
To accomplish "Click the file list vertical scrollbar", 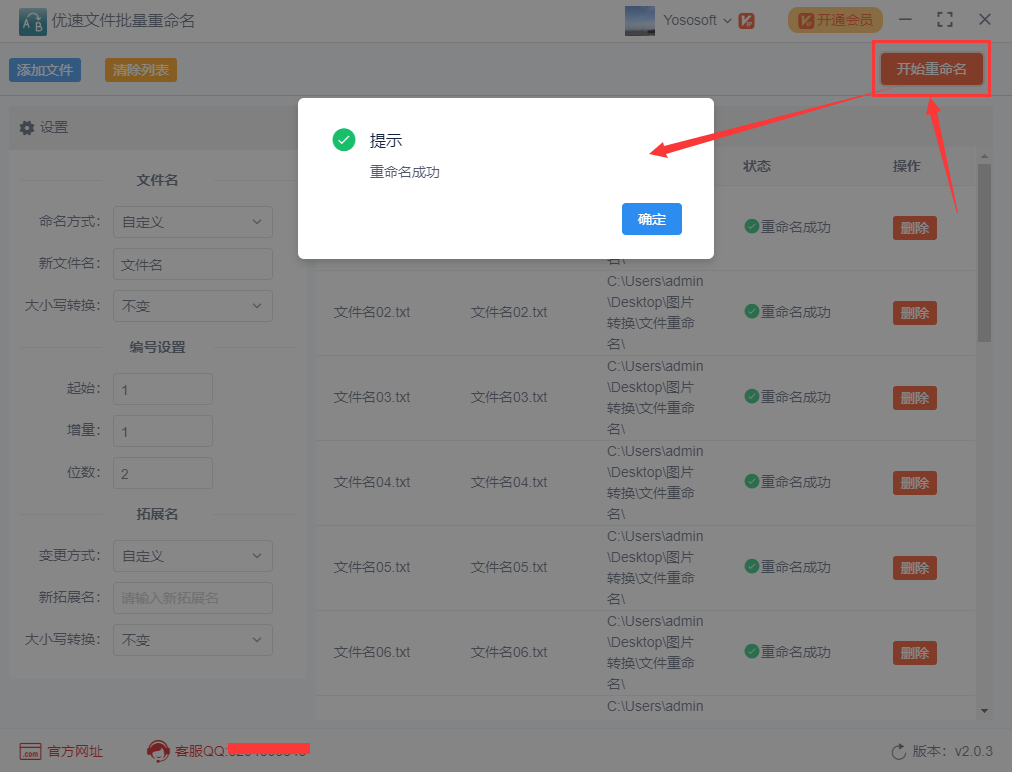I will [x=984, y=253].
